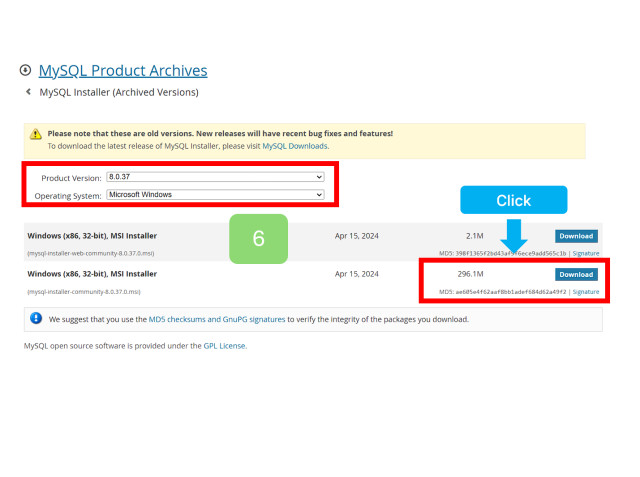Select Apr 15, 2024 date of 2.1M row
This screenshot has height=477, width=640.
(x=357, y=236)
